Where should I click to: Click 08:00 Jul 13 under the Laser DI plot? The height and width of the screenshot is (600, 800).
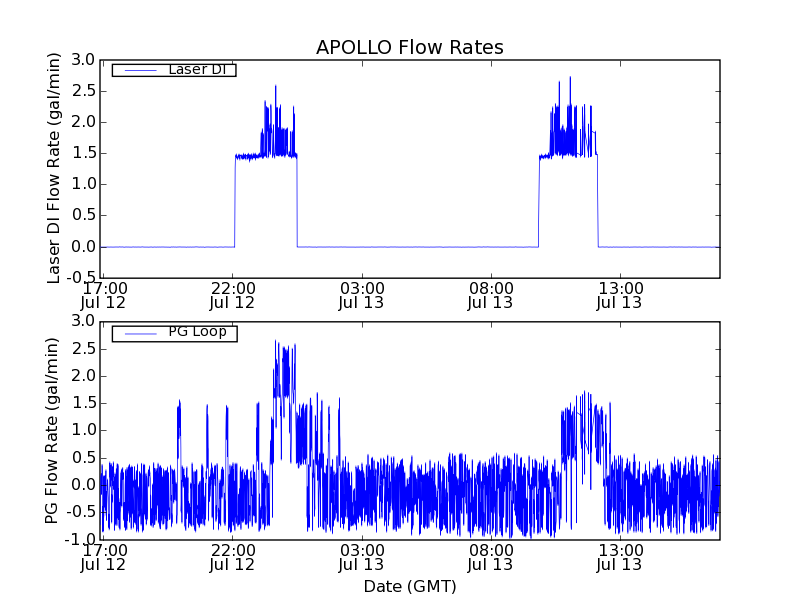(491, 296)
